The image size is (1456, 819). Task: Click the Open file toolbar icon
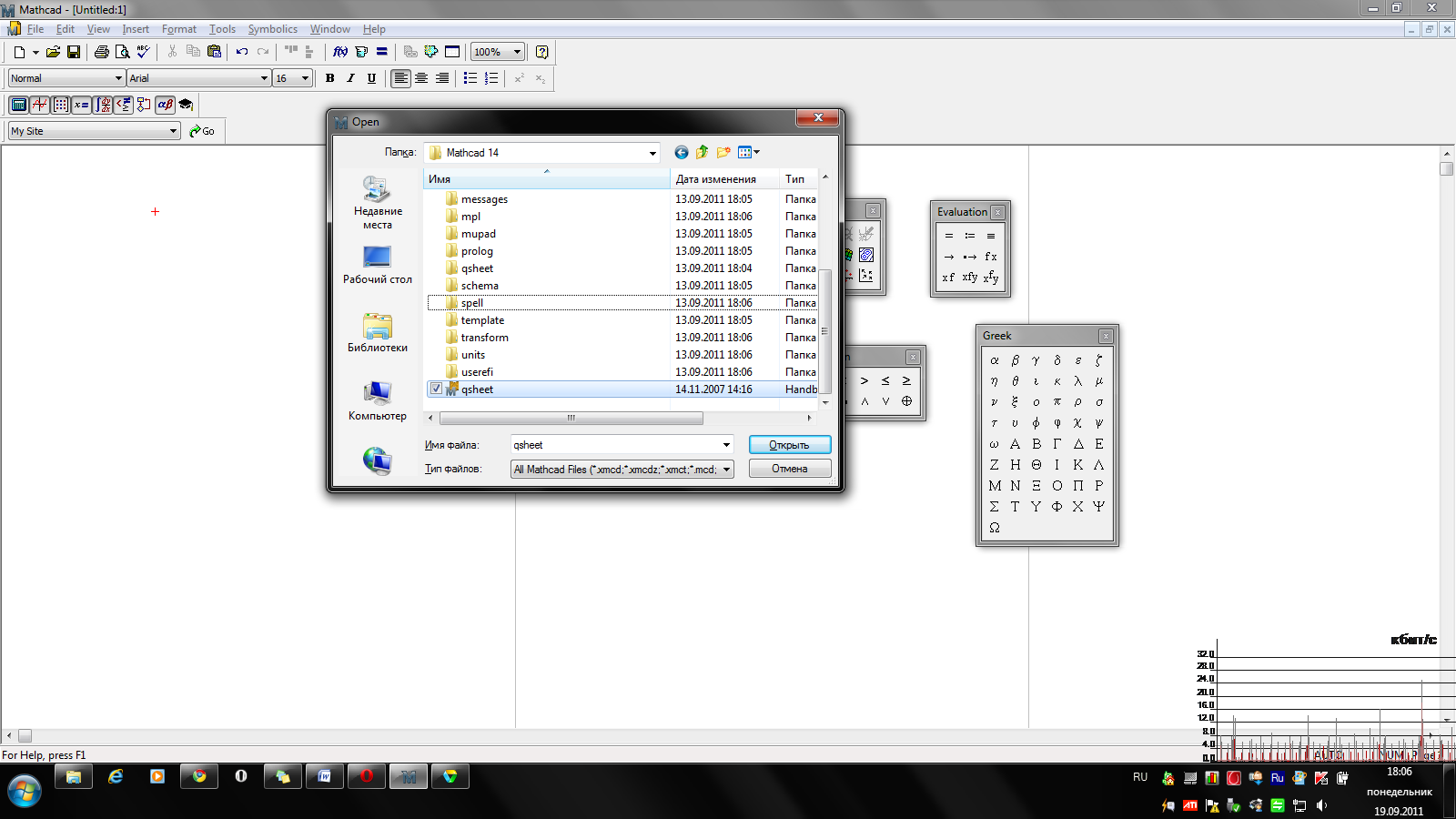click(x=54, y=52)
